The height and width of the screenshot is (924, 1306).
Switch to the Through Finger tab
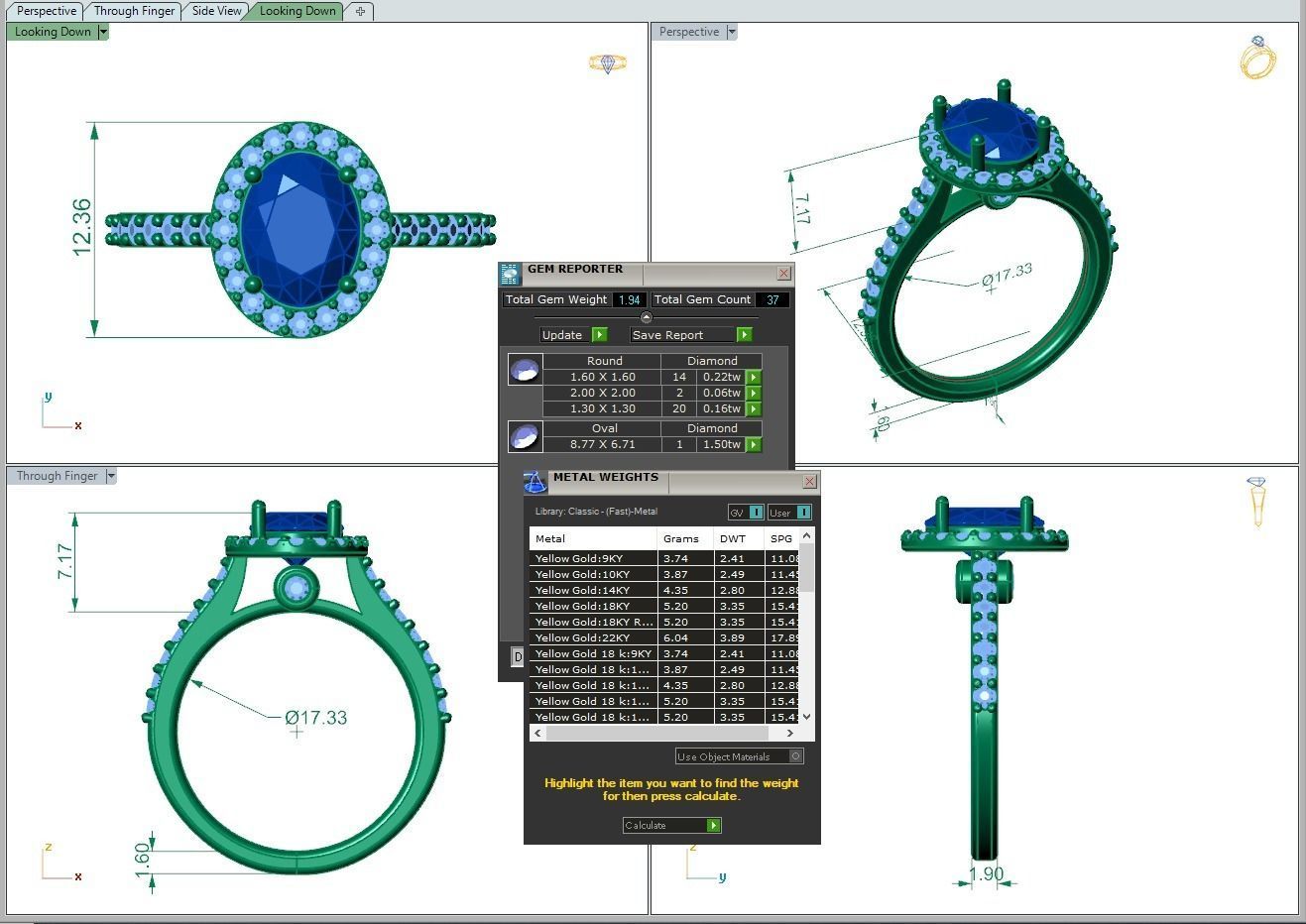coord(134,11)
